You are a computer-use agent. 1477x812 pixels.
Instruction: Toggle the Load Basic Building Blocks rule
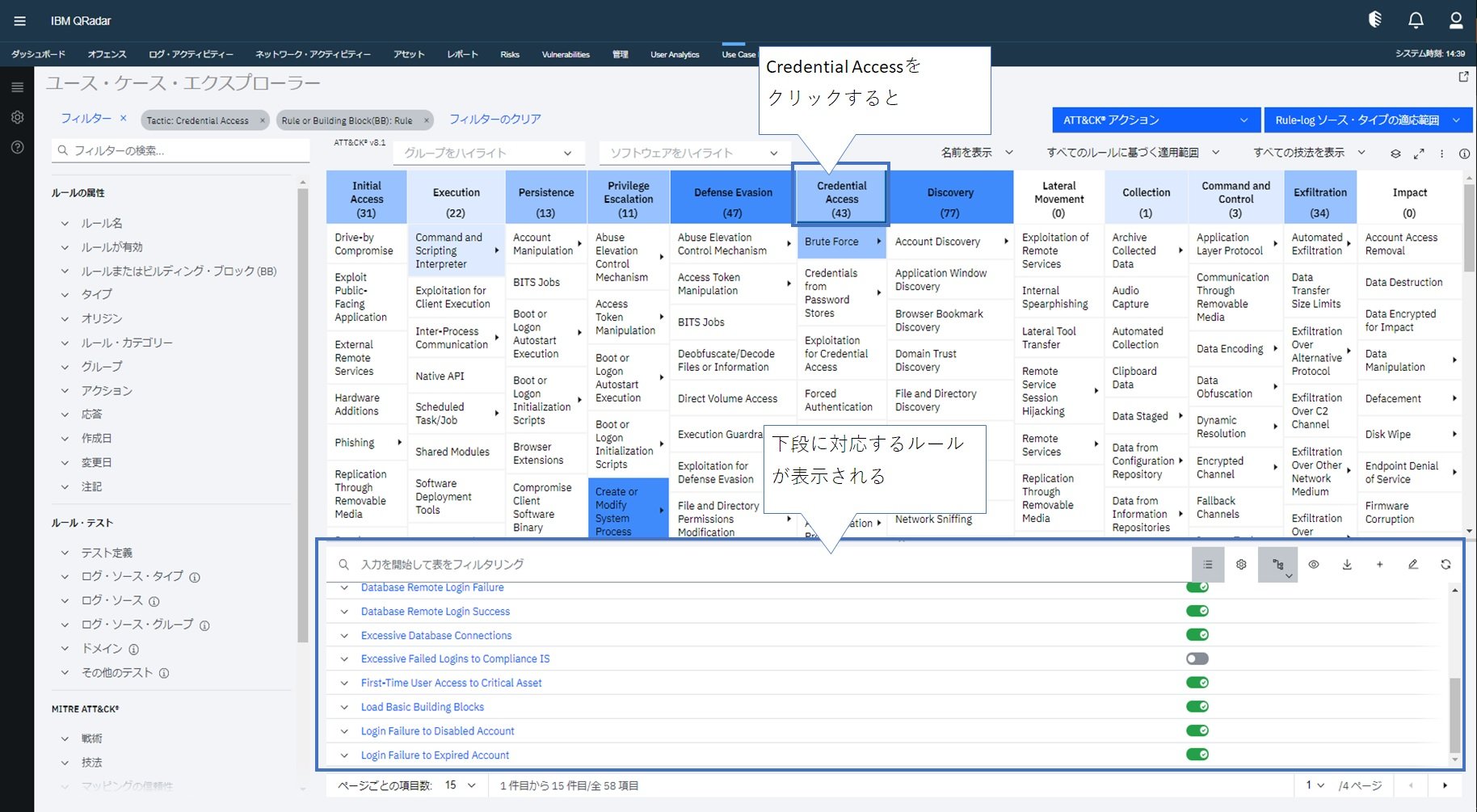point(1197,707)
